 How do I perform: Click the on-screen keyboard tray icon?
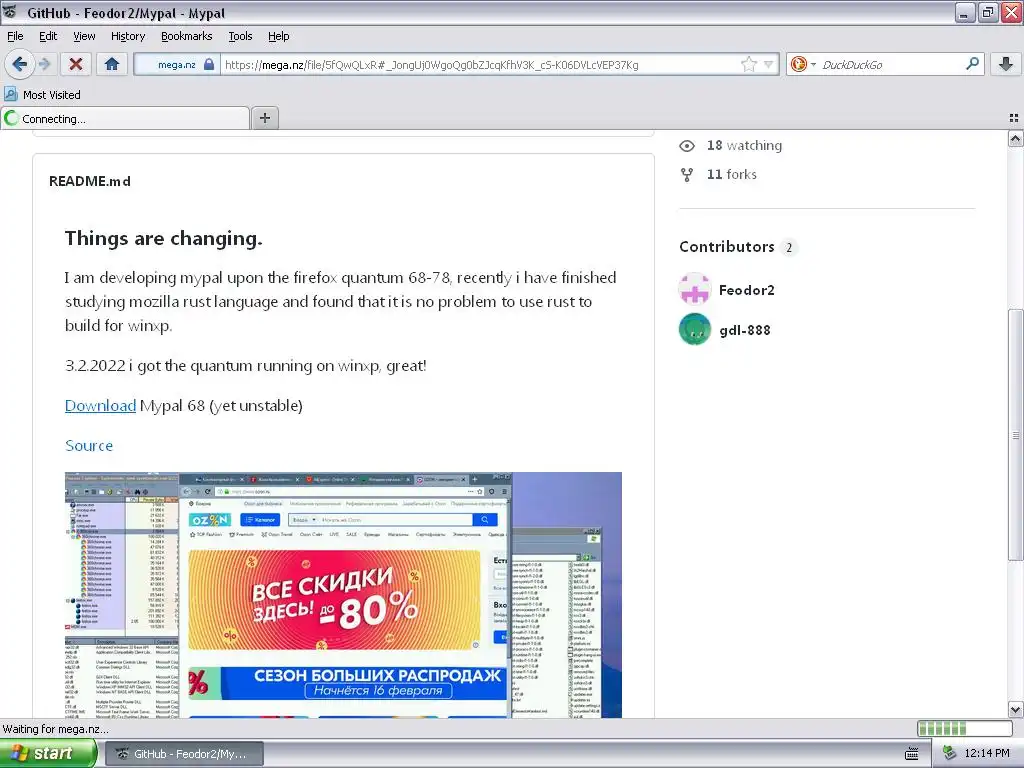912,754
